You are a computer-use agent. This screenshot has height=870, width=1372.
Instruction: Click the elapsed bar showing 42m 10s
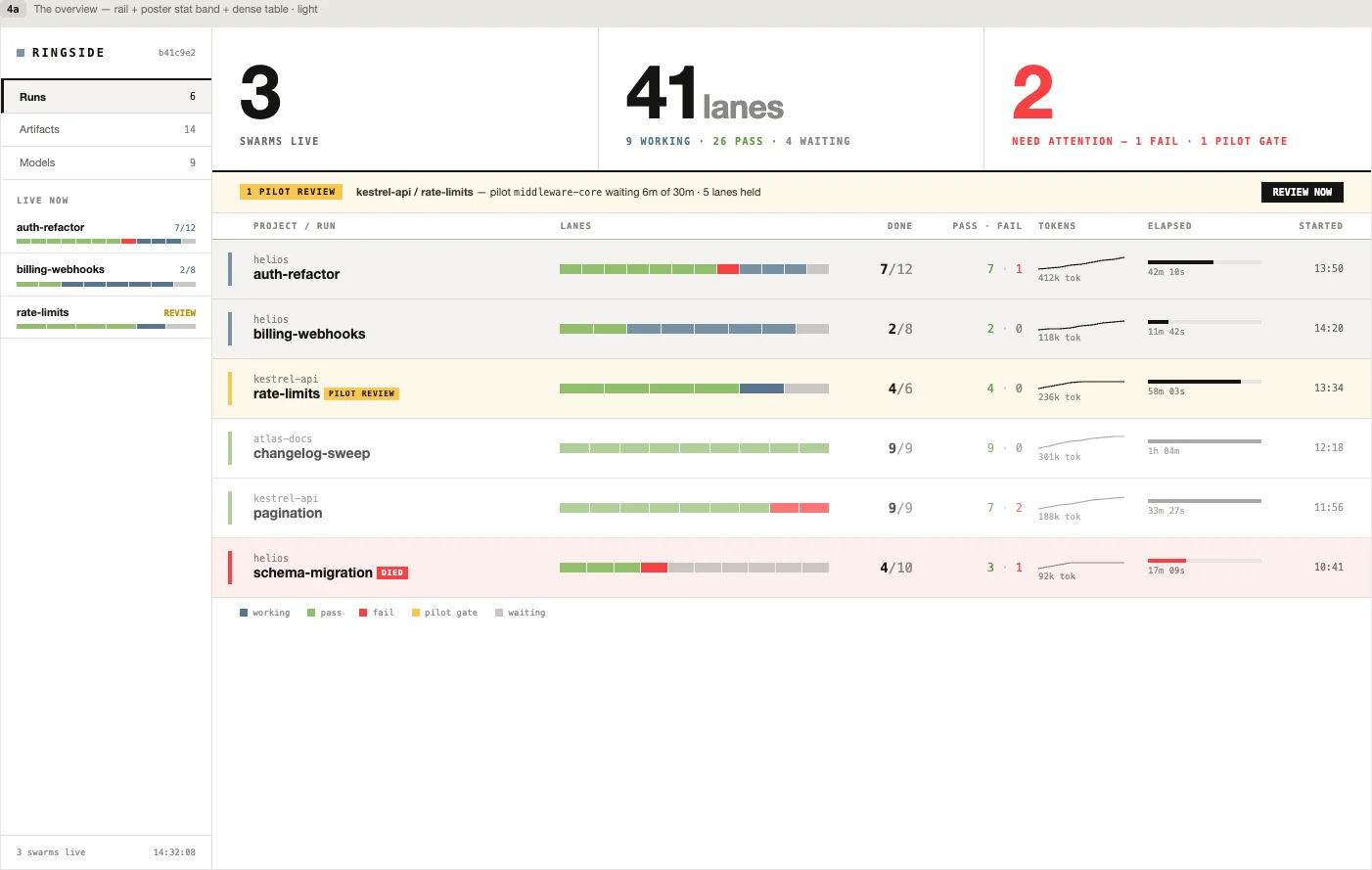1204,262
